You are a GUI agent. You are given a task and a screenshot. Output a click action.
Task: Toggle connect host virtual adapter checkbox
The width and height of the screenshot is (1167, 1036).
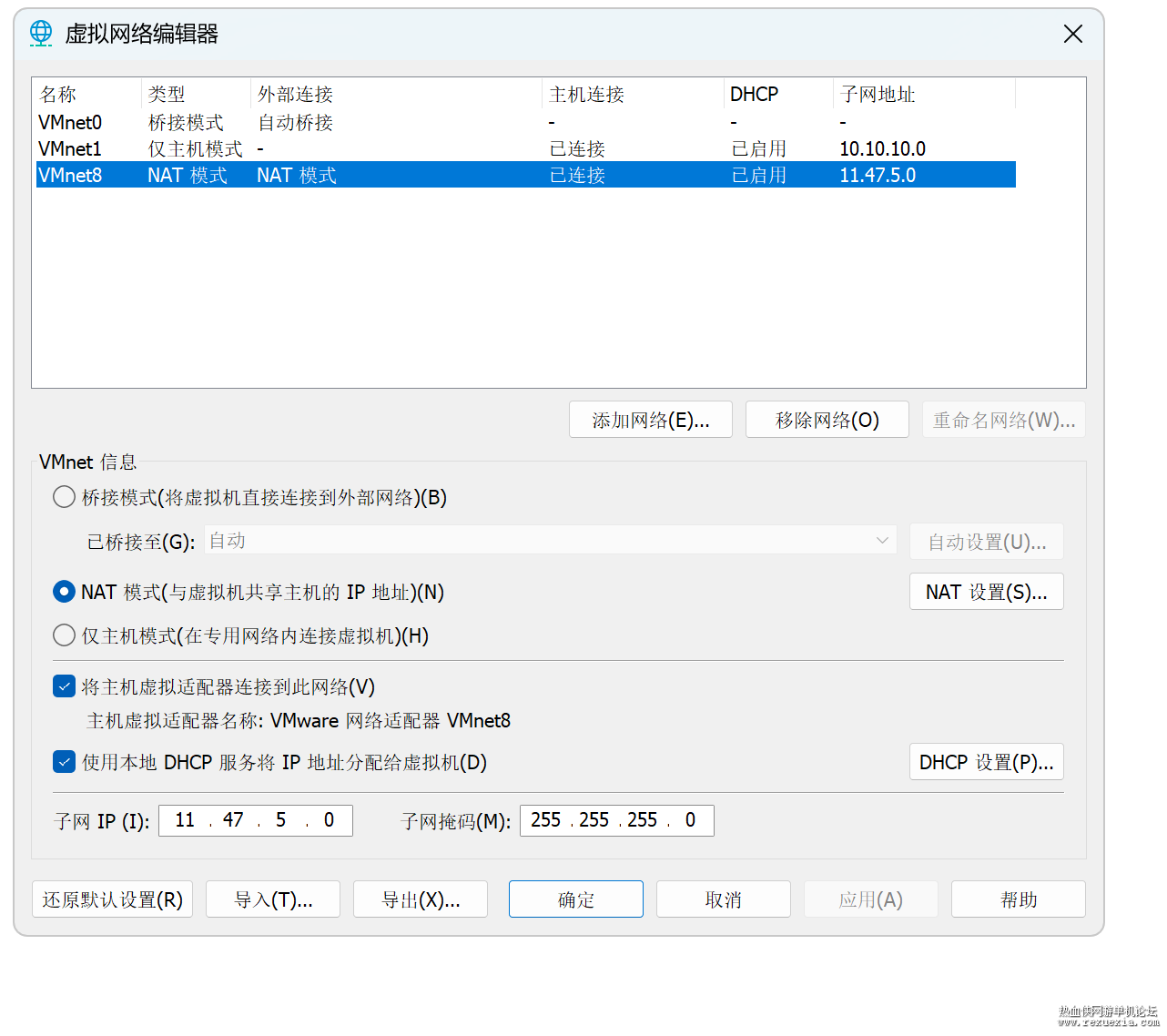[x=64, y=686]
